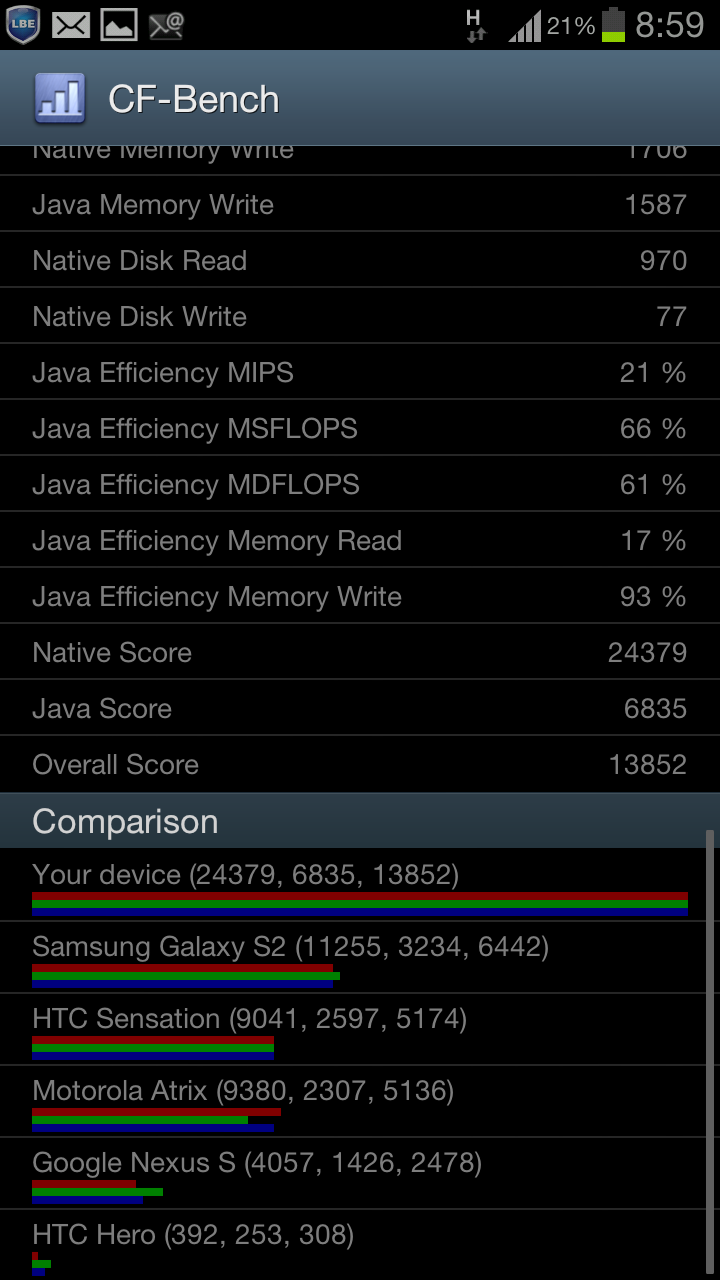
Task: Tap the 8:59 clock
Action: coord(670,25)
